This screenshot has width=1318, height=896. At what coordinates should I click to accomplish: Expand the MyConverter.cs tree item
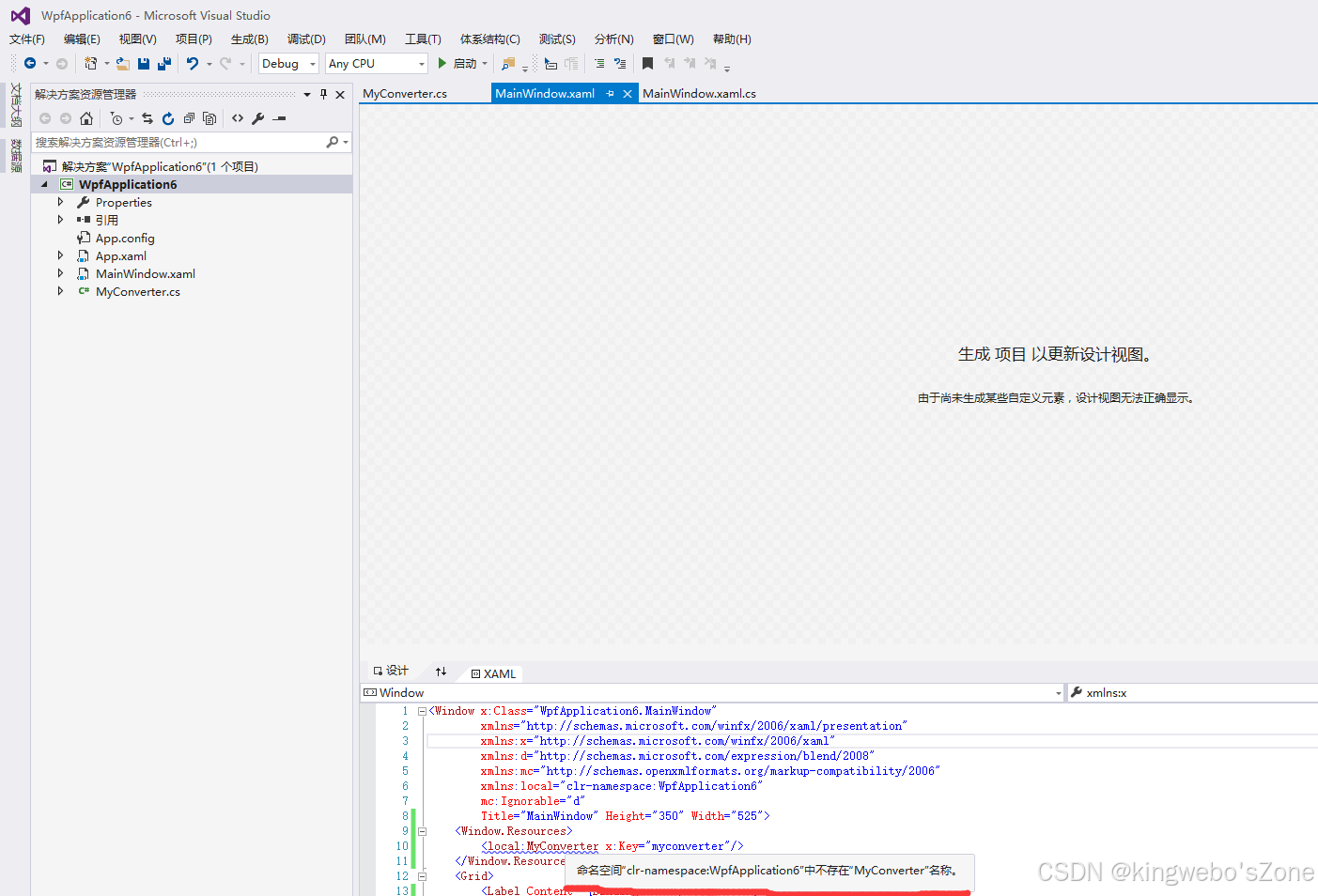coord(60,291)
